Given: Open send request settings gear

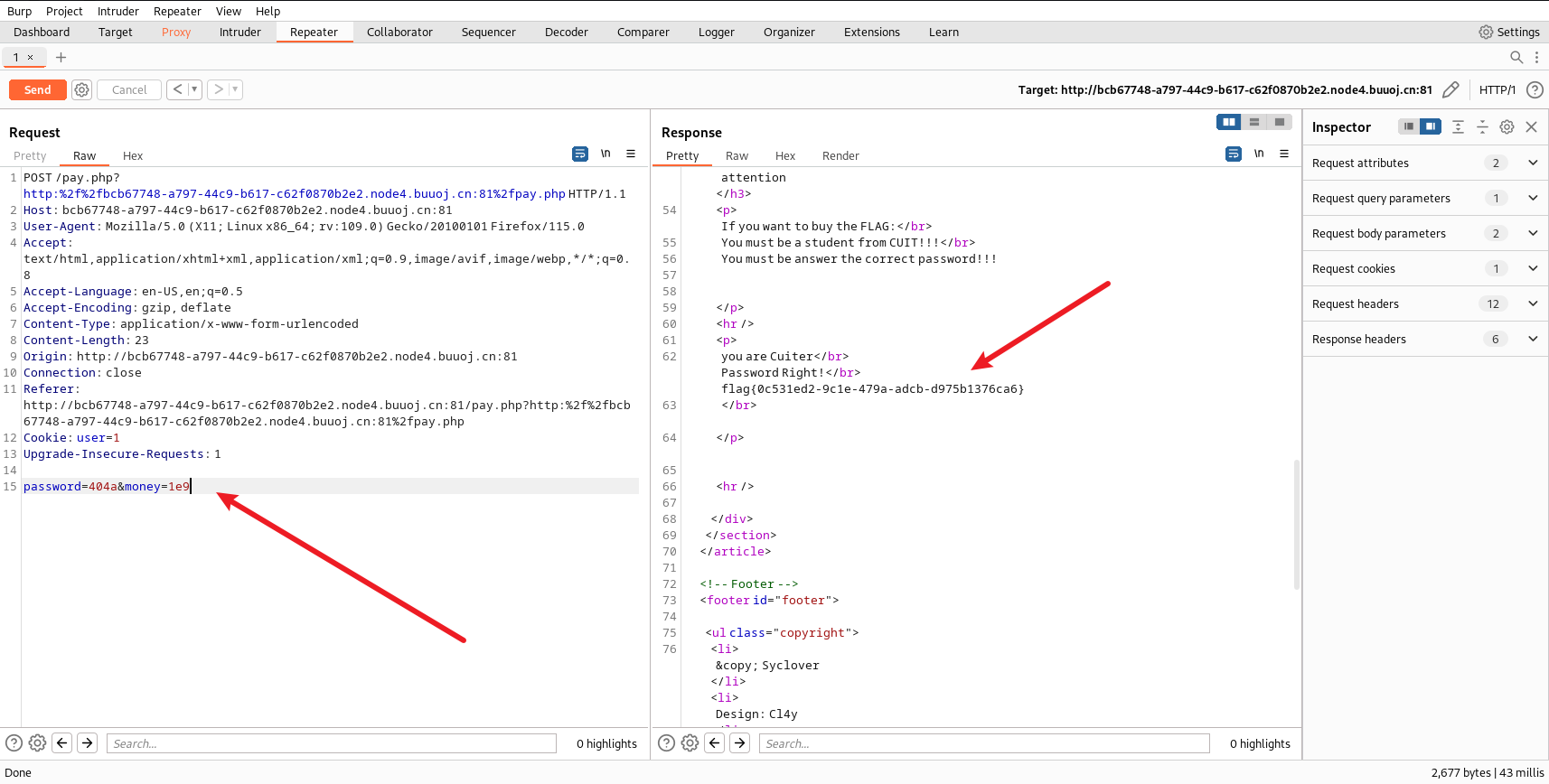Looking at the screenshot, I should pos(81,89).
